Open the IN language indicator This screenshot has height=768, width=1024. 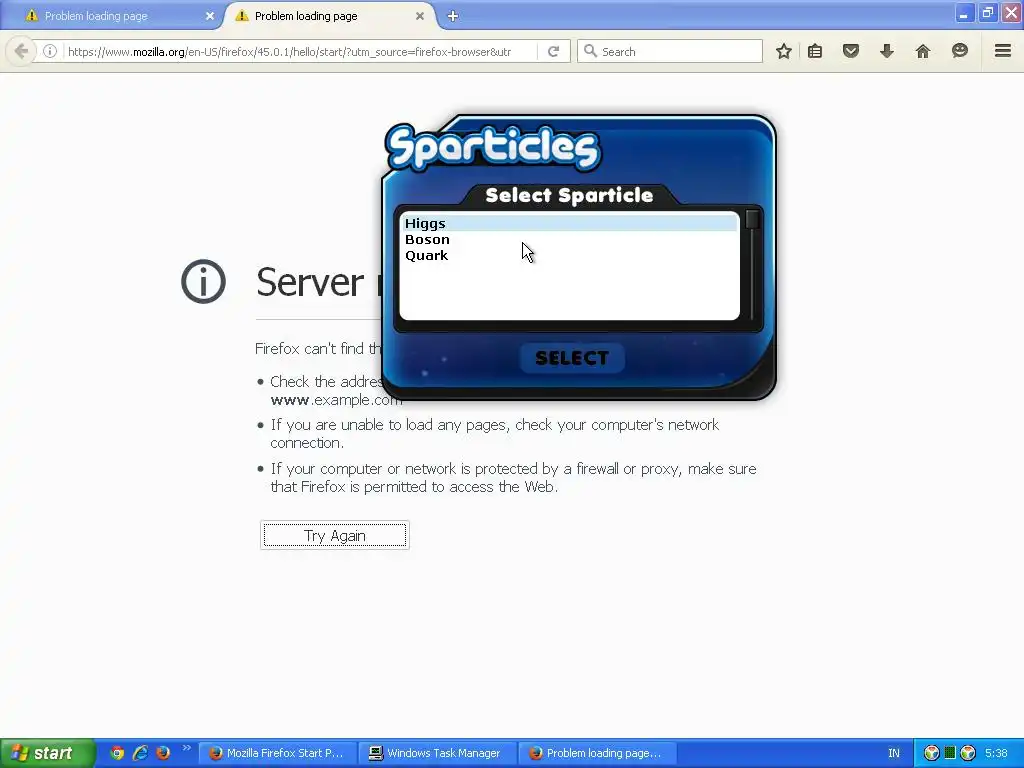pos(893,753)
